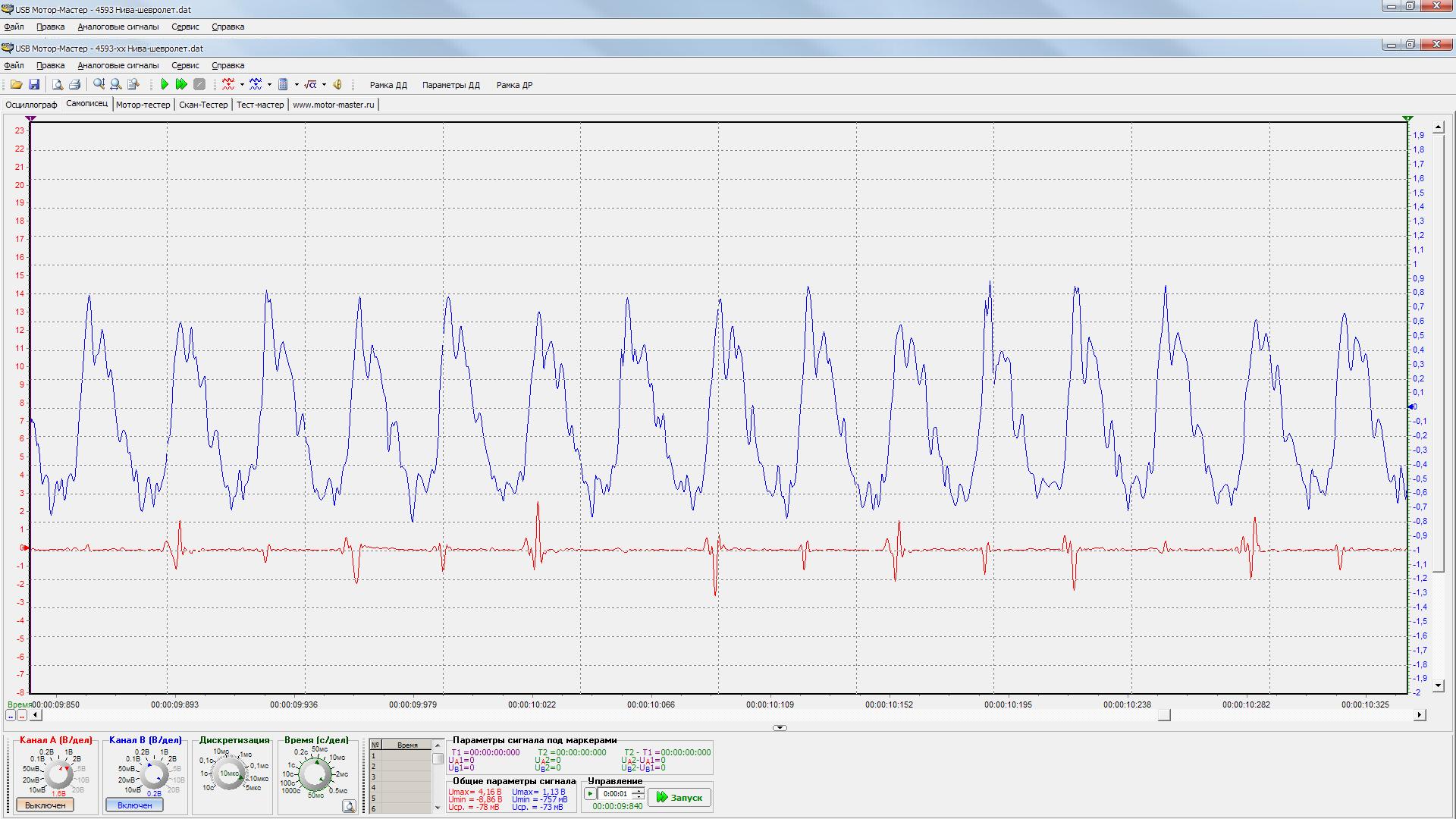
Task: Click the open file folder icon
Action: pos(16,84)
